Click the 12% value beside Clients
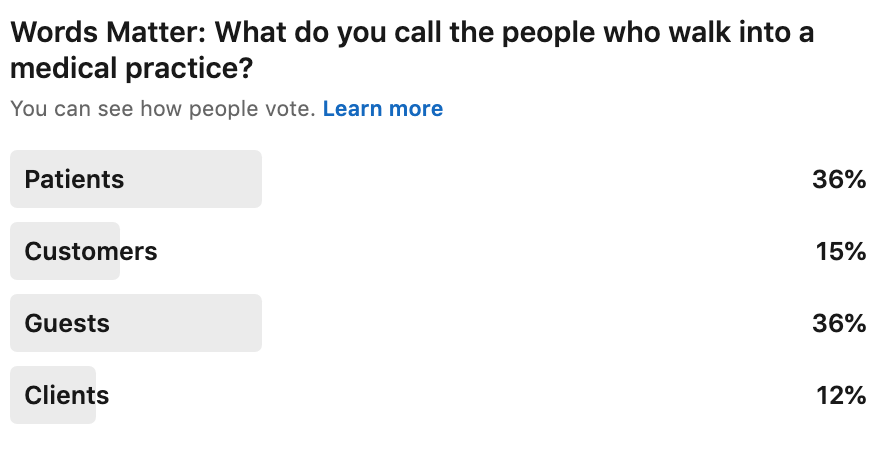The width and height of the screenshot is (890, 450). [841, 395]
